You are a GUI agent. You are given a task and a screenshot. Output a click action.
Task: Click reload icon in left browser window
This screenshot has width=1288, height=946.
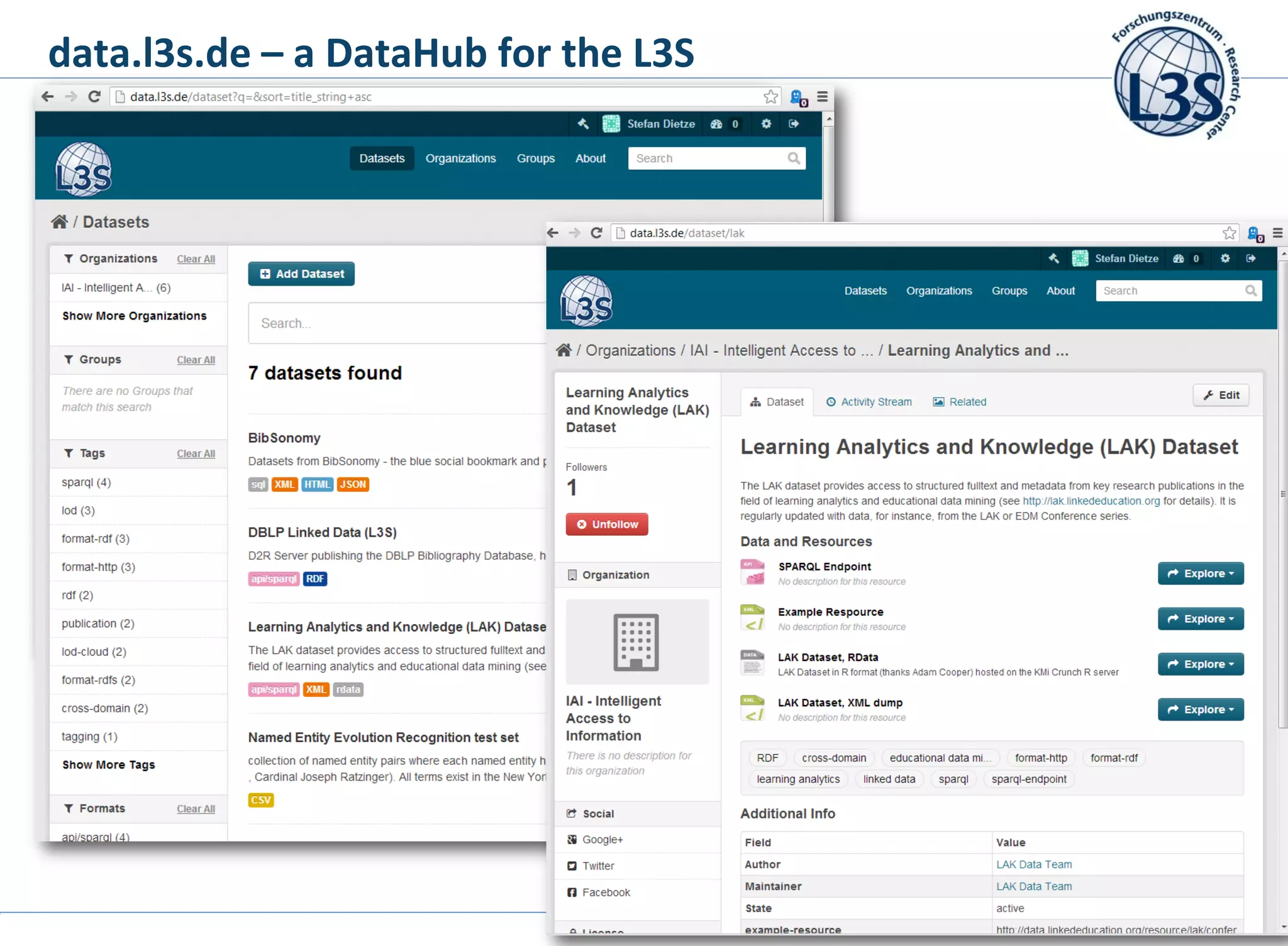pyautogui.click(x=94, y=96)
